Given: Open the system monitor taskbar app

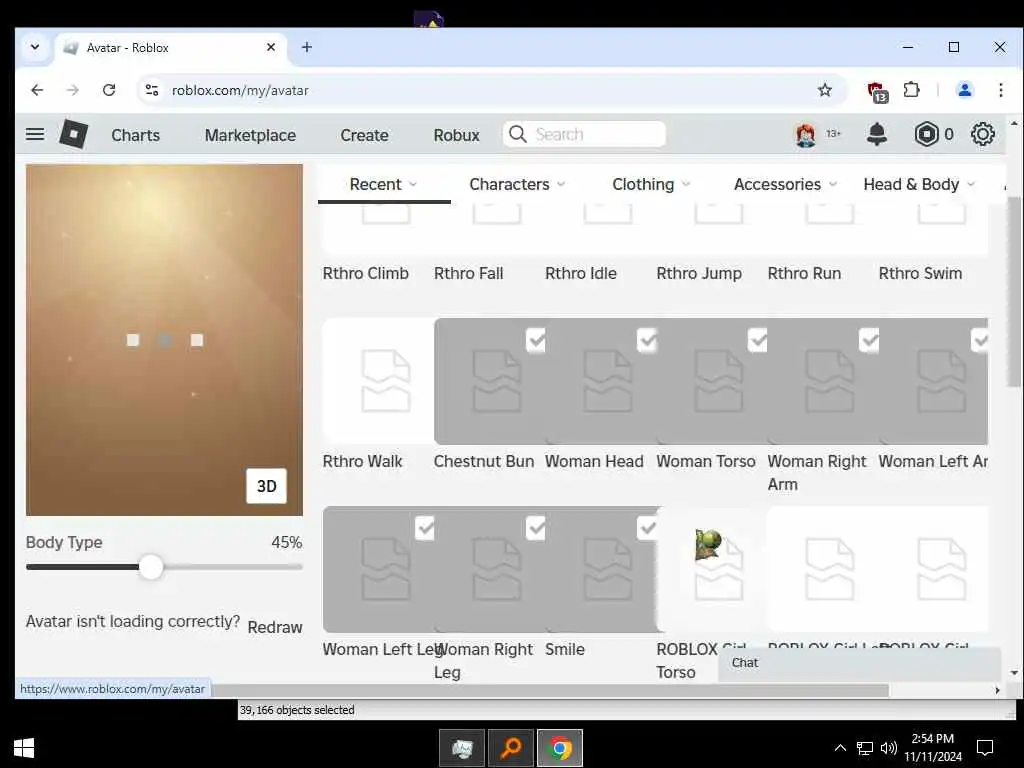Looking at the screenshot, I should pos(462,748).
